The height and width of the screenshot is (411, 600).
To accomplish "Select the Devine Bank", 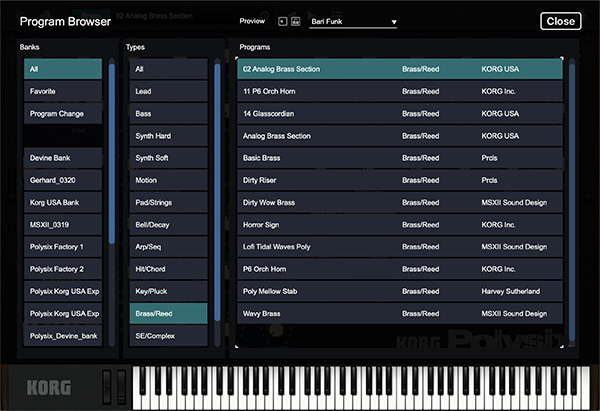I will (63, 158).
